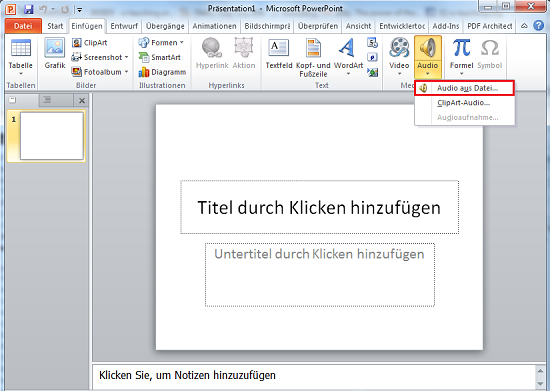Screen dimensions: 550x391
Task: Click the Redo arrow in quick access
Action: pyautogui.click(x=65, y=9)
